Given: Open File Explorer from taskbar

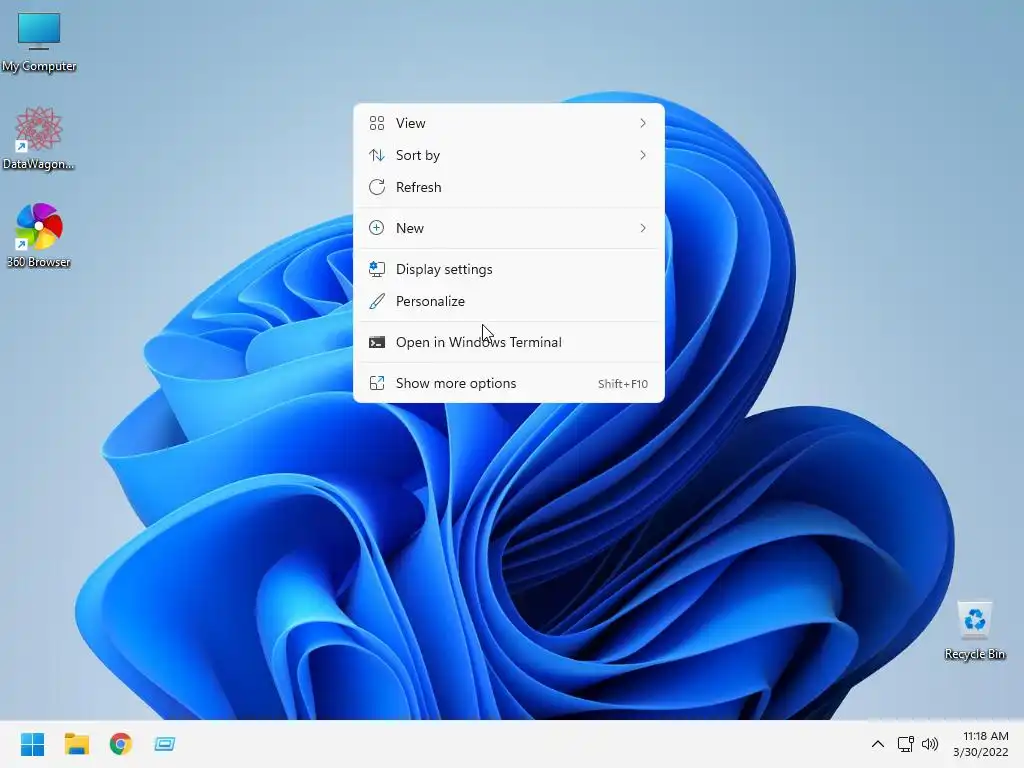Looking at the screenshot, I should tap(76, 744).
